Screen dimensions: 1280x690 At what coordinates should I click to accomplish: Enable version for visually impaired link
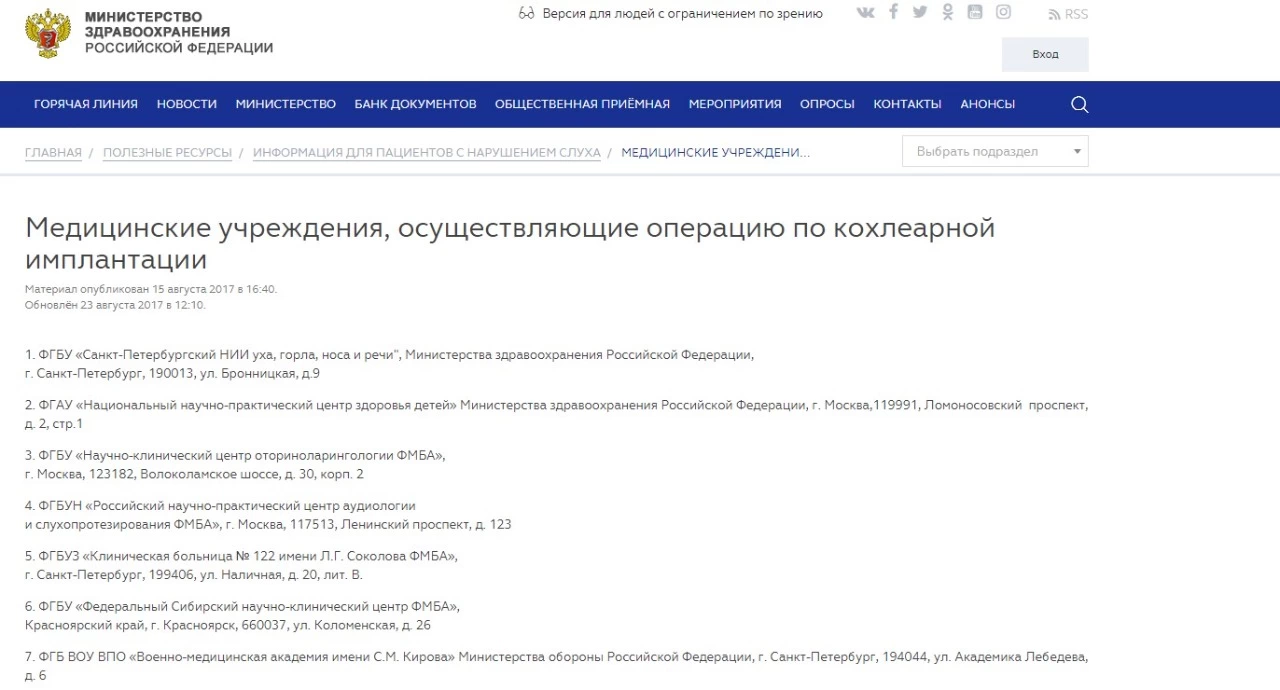tap(670, 13)
